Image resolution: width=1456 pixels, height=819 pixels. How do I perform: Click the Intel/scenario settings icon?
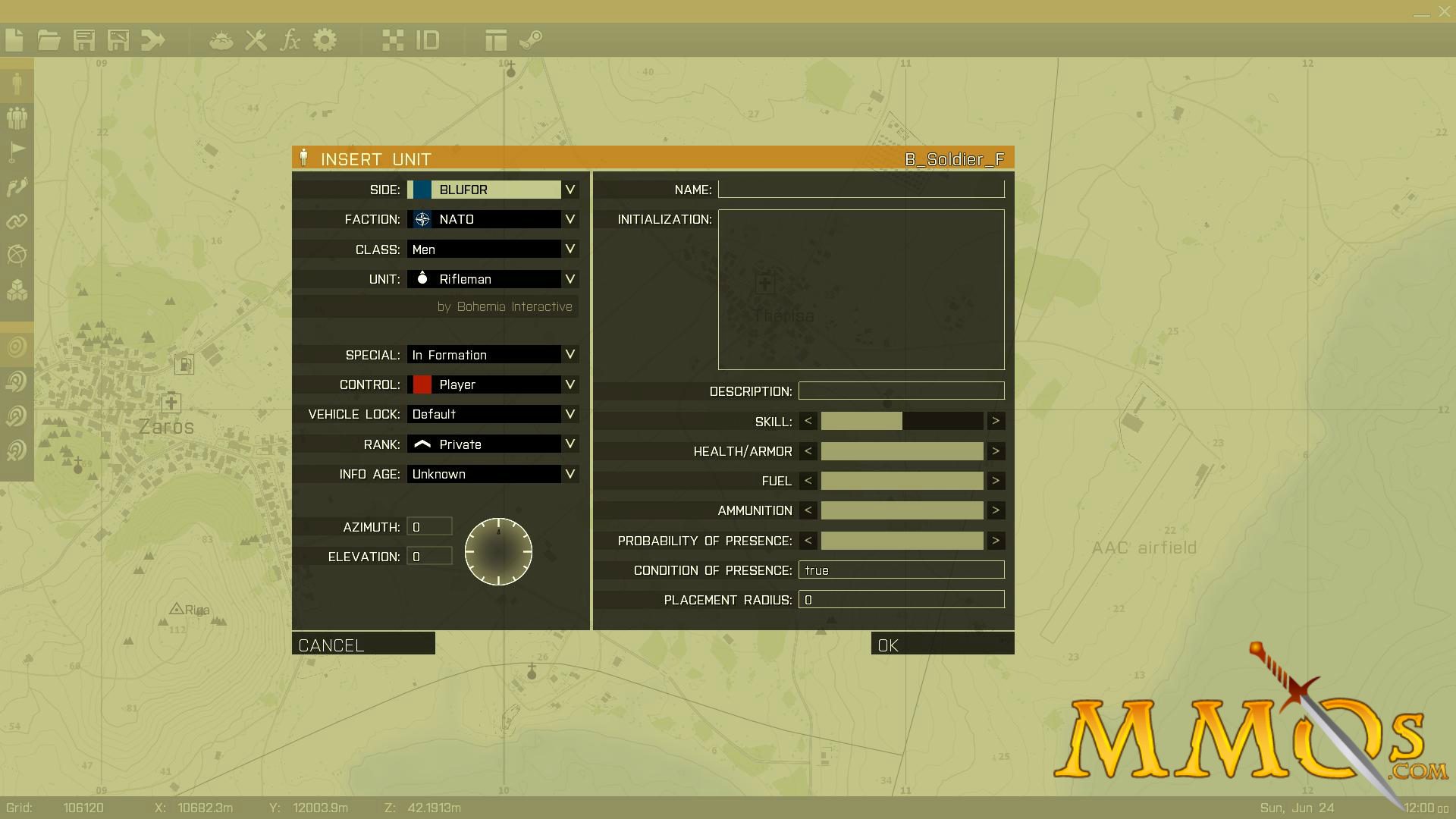[218, 39]
